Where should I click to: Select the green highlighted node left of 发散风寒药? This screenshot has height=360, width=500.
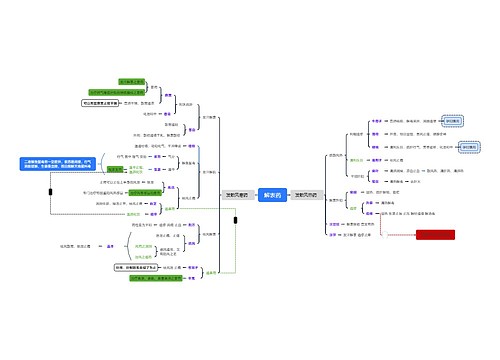pyautogui.click(x=145, y=193)
